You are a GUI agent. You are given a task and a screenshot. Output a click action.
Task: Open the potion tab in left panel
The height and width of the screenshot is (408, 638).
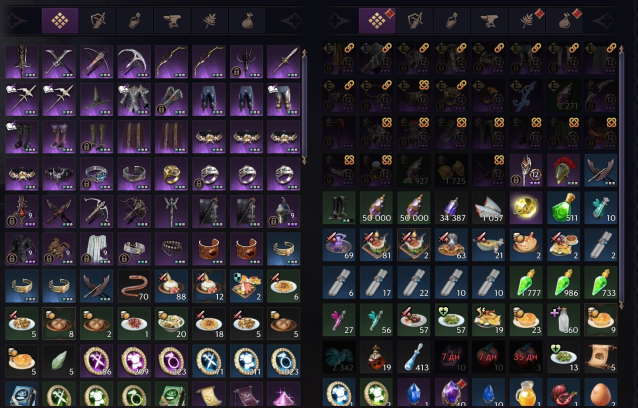coord(135,21)
